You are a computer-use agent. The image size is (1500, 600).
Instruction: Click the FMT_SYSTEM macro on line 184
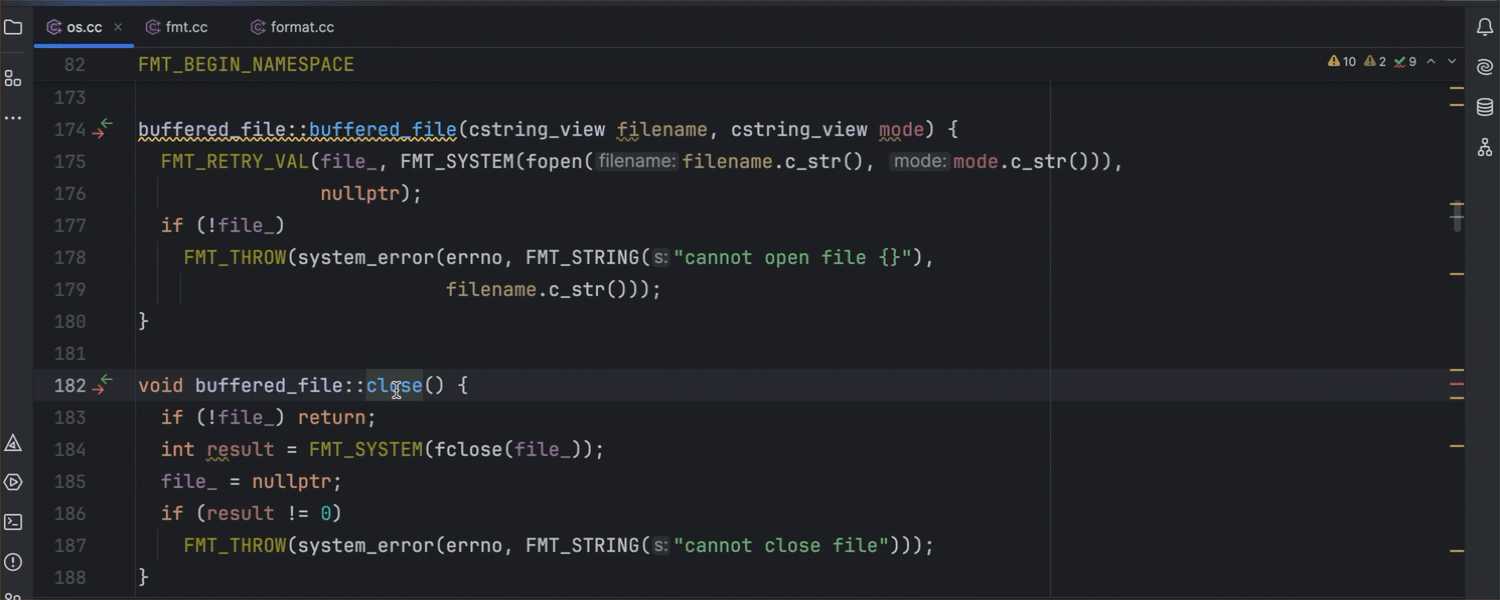366,449
